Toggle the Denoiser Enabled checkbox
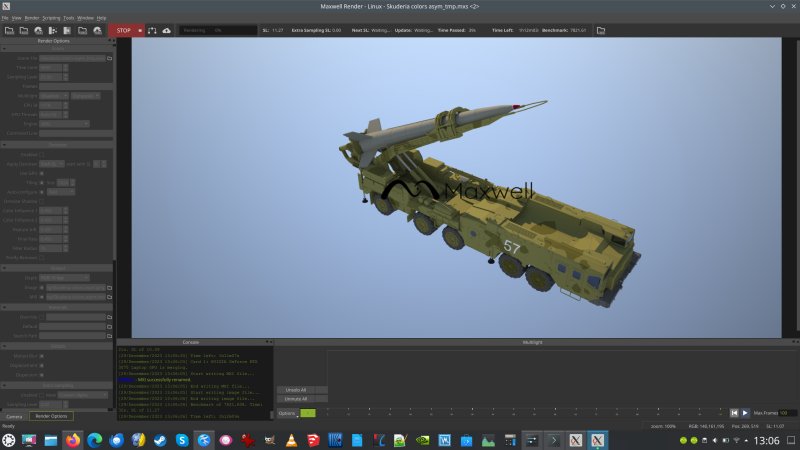The width and height of the screenshot is (800, 450). click(43, 155)
